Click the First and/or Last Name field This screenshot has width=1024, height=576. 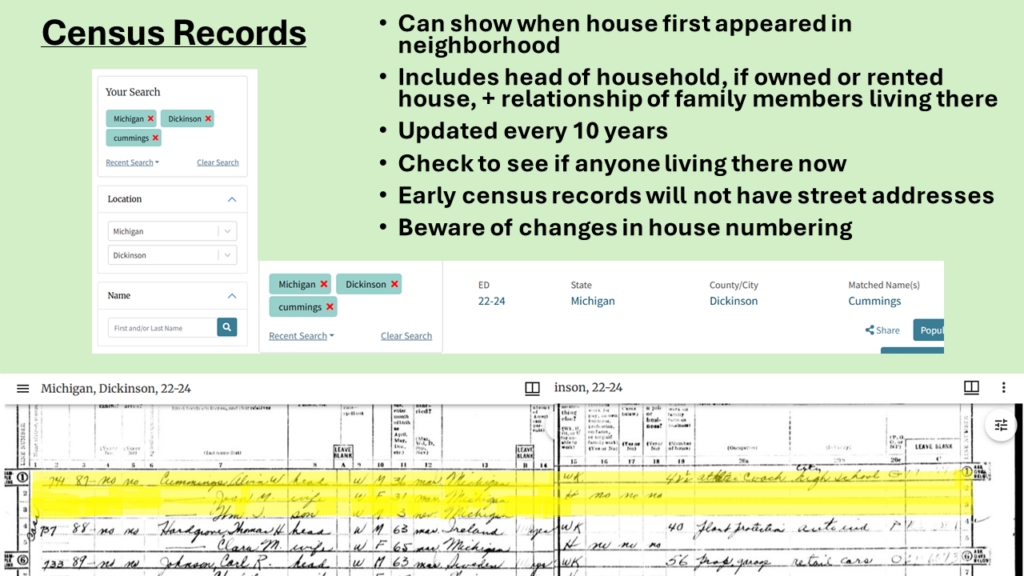tap(162, 328)
